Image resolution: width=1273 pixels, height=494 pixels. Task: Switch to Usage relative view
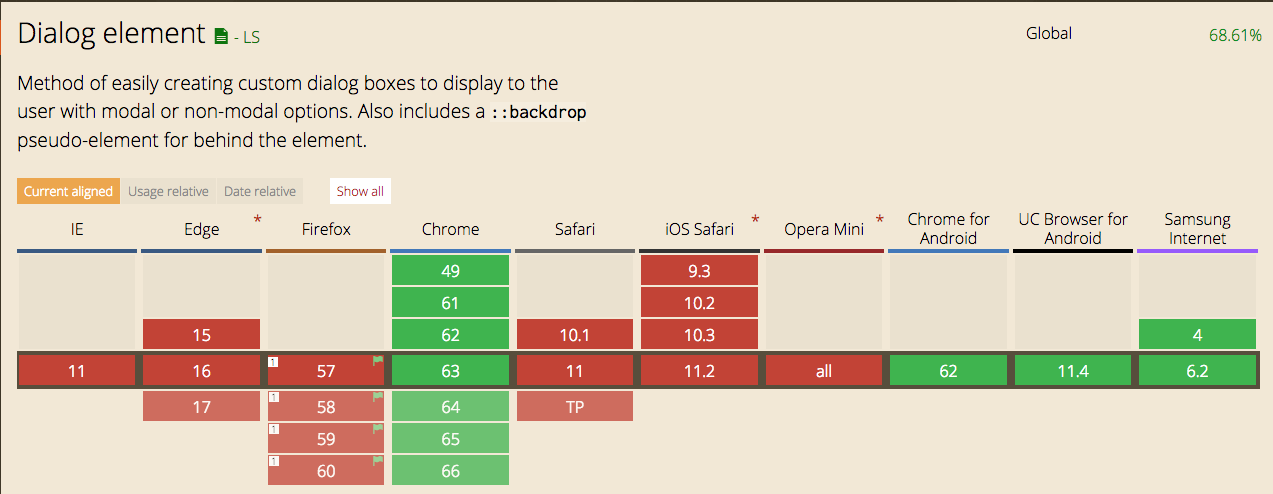168,191
